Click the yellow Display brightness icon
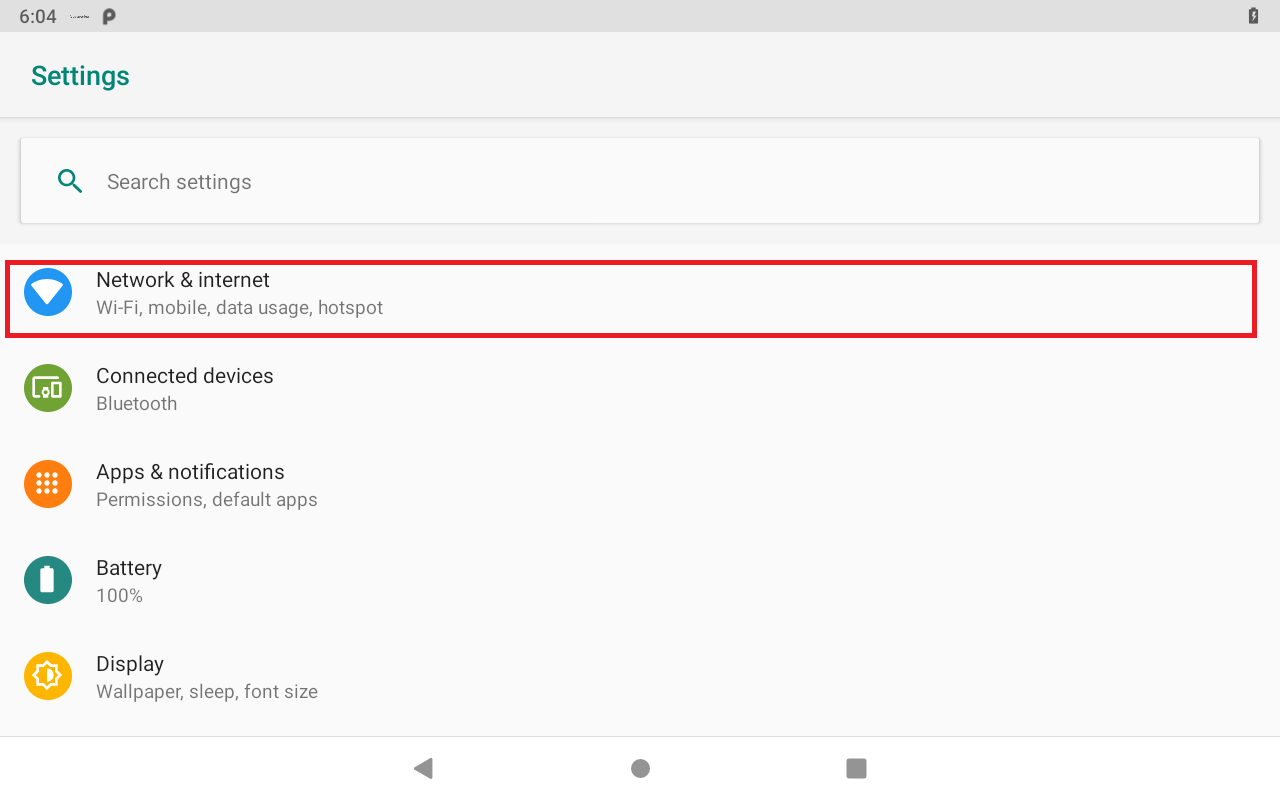Screen dimensions: 1280x800 (x=48, y=676)
